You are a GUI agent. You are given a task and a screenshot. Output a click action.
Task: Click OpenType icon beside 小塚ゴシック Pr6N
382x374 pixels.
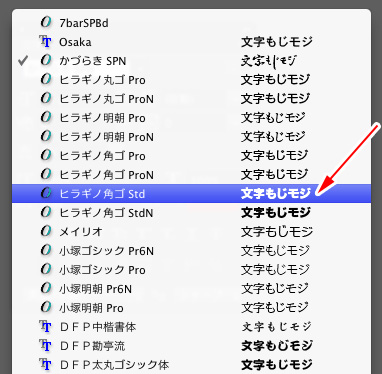pos(46,250)
